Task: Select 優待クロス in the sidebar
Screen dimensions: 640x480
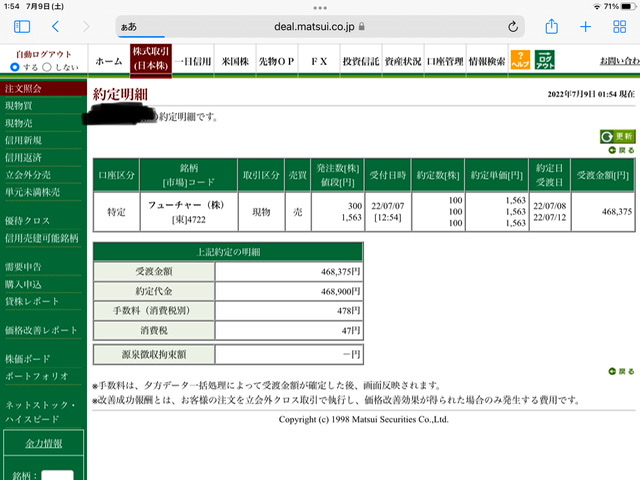Action: coord(27,221)
